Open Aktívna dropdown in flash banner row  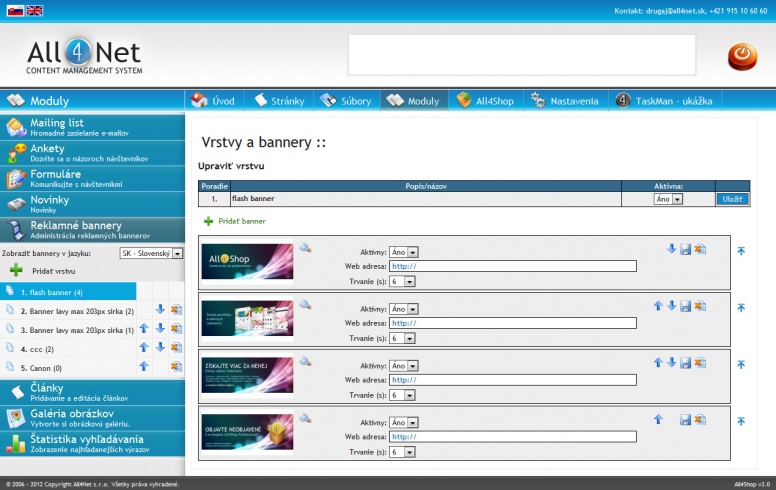pos(667,199)
